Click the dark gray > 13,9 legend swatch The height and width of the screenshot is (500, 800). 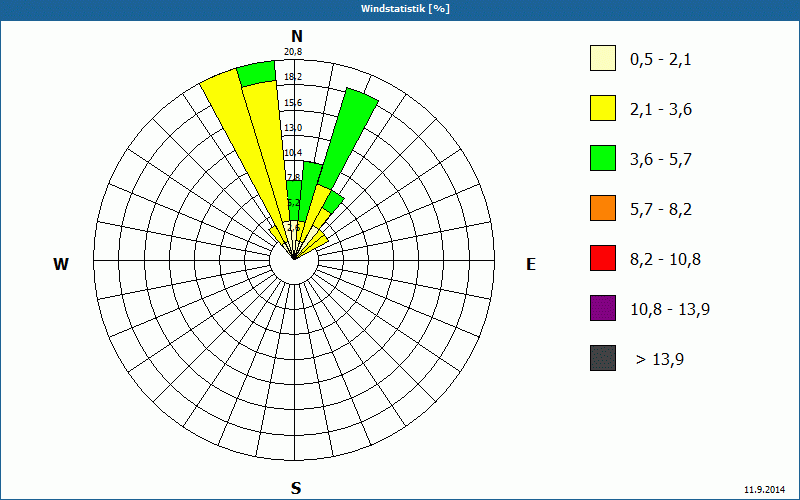pyautogui.click(x=603, y=358)
